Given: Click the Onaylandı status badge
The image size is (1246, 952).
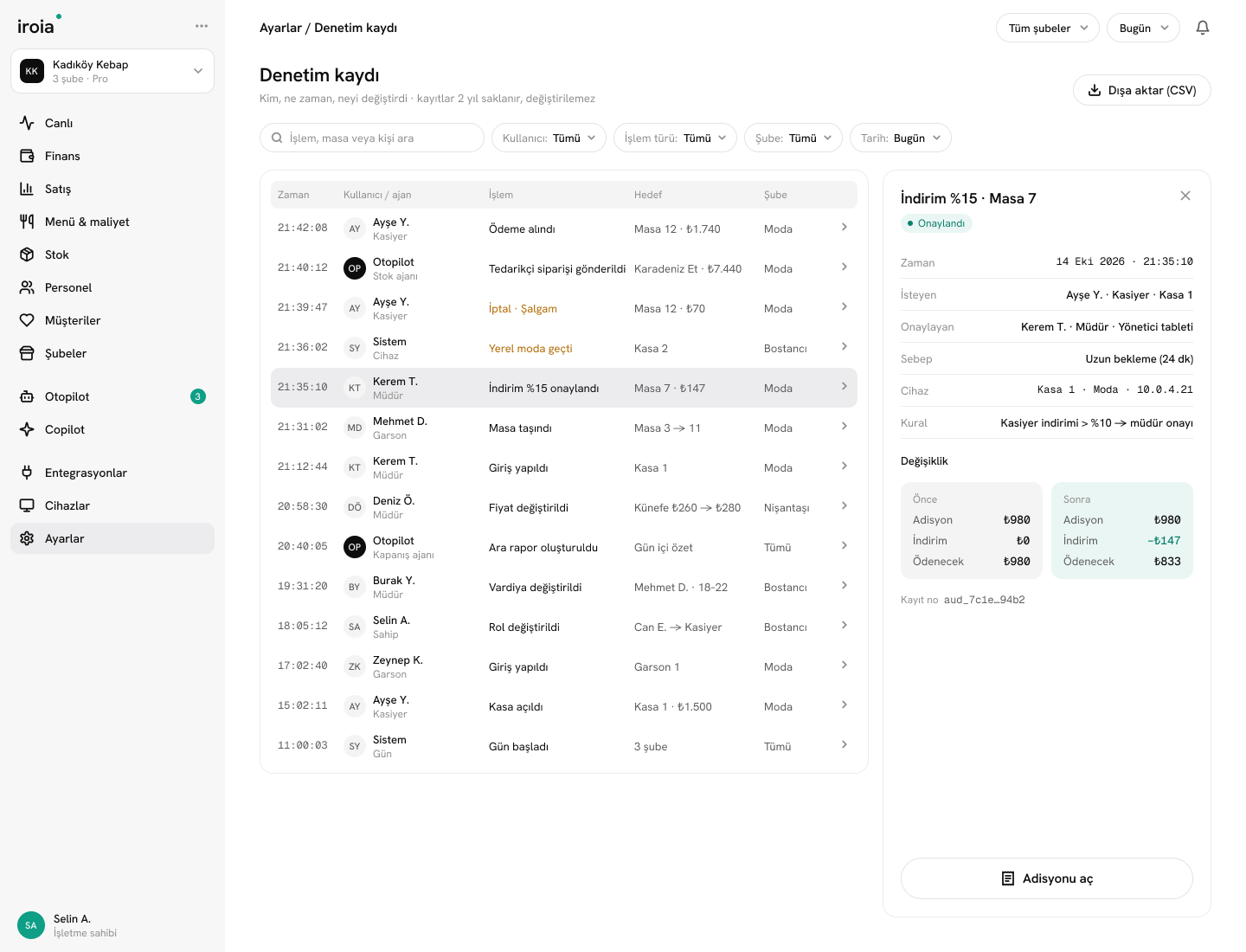Looking at the screenshot, I should [x=936, y=223].
